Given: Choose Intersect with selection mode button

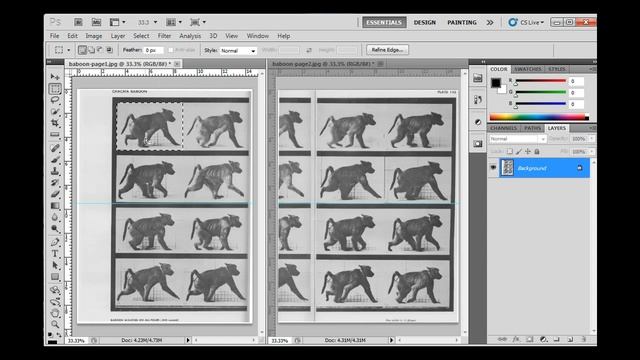Looking at the screenshot, I should (x=109, y=50).
